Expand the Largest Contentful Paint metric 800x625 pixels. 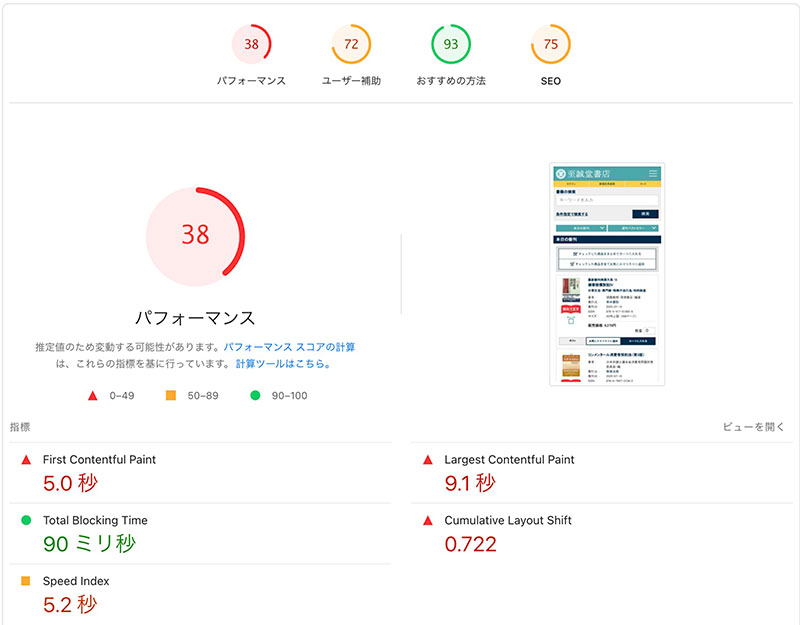pyautogui.click(x=602, y=473)
